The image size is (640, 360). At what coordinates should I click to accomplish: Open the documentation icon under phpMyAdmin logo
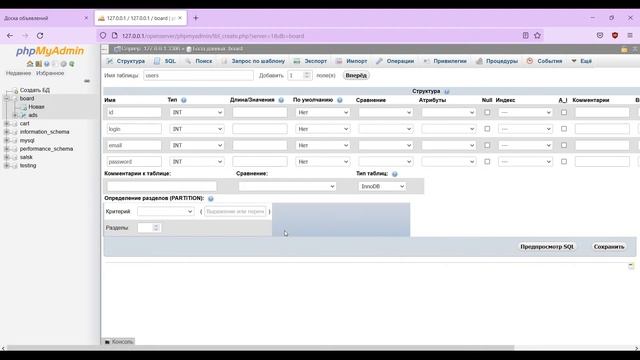pyautogui.click(x=47, y=64)
